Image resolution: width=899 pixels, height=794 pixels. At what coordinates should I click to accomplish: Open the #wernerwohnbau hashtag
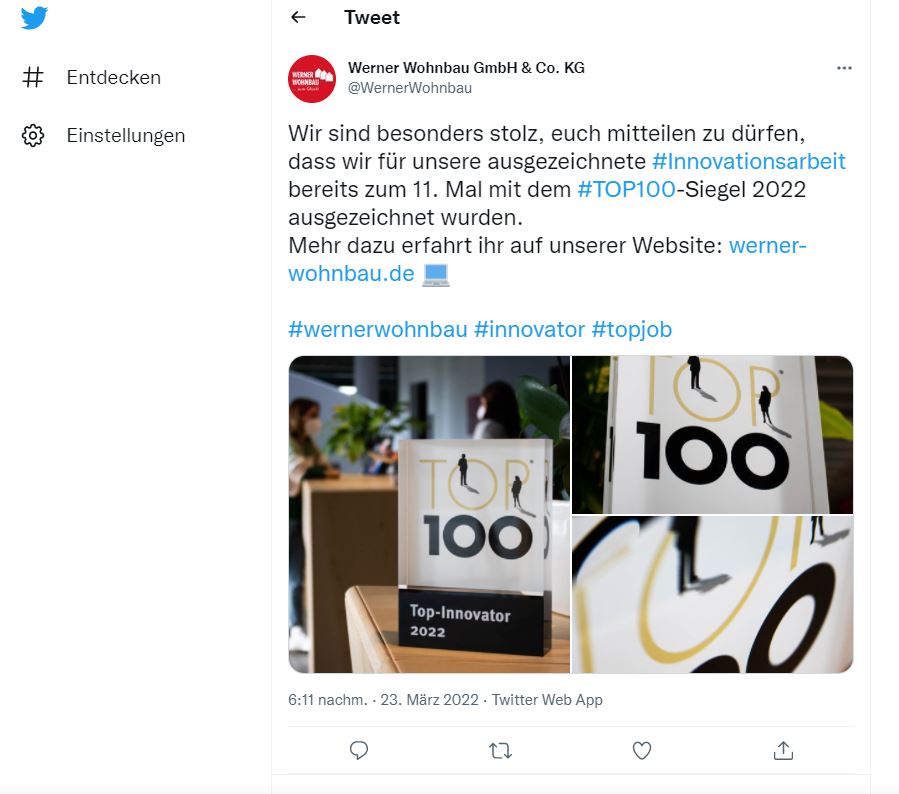378,330
